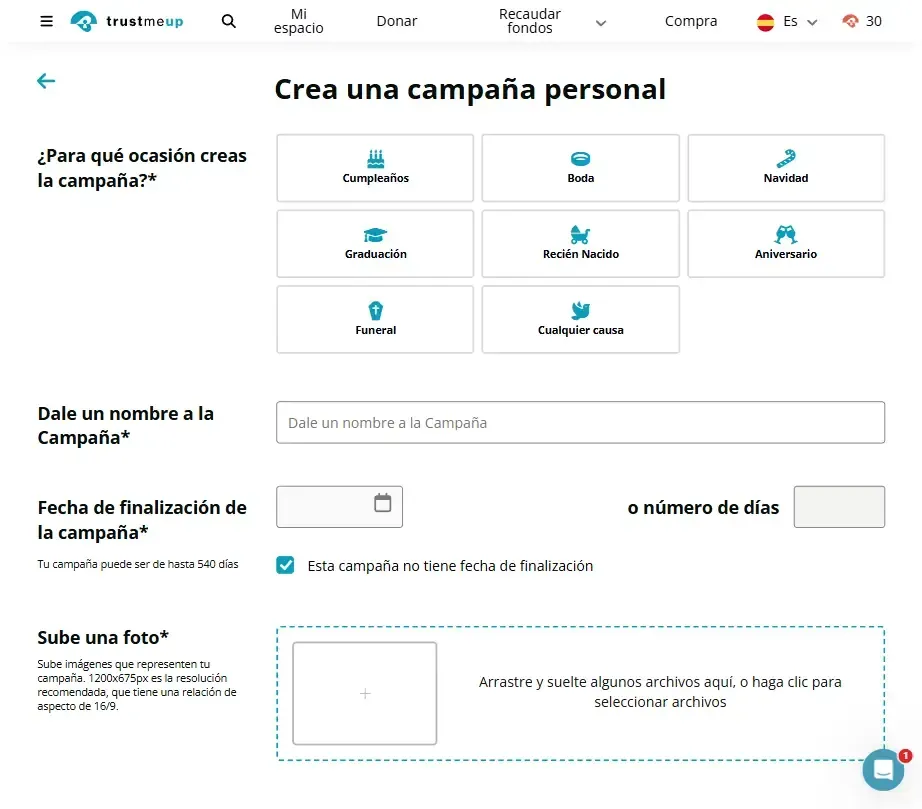Select the Cumpleaños occasion card
The height and width of the screenshot is (809, 922).
pos(375,168)
